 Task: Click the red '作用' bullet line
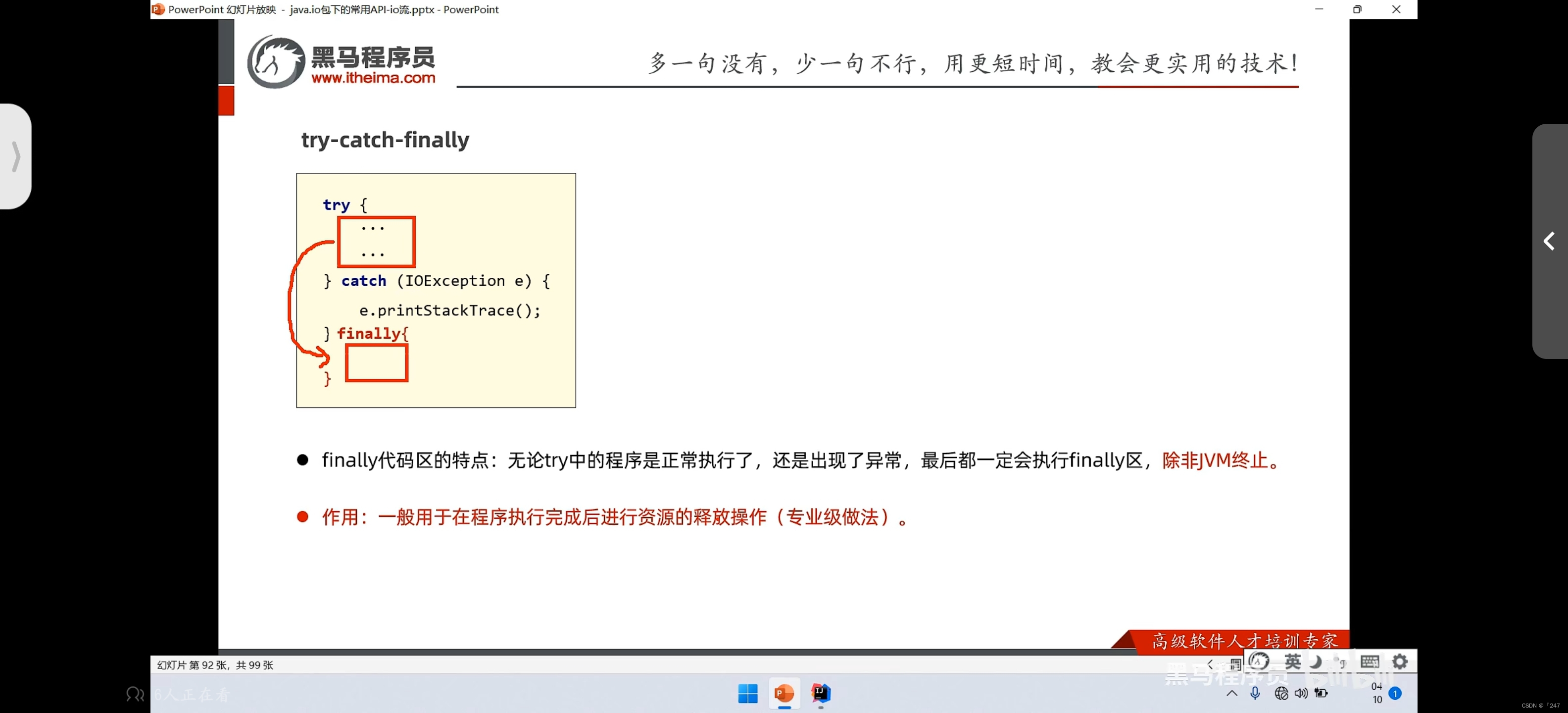615,517
